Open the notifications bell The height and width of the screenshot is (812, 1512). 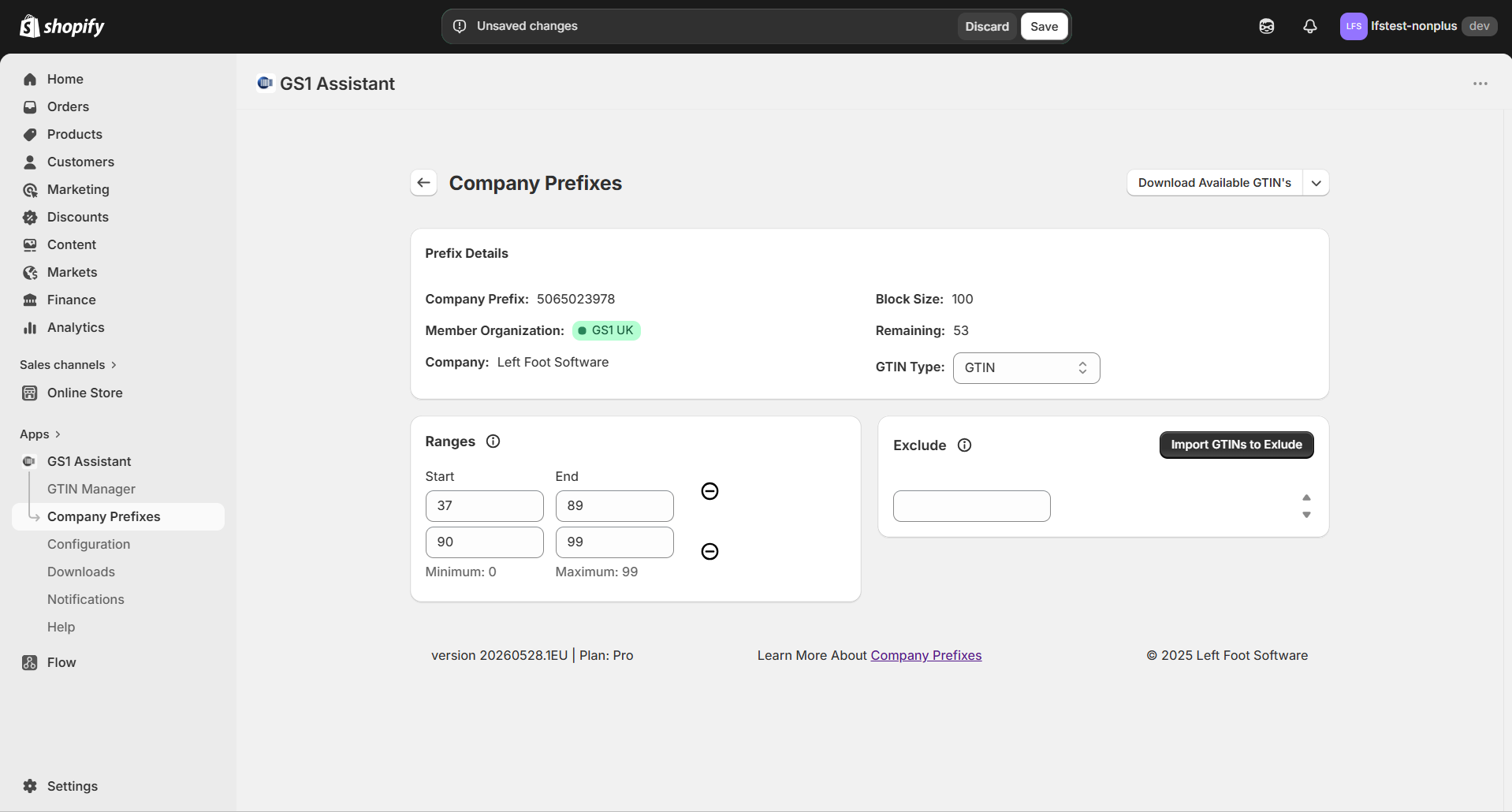pyautogui.click(x=1310, y=26)
